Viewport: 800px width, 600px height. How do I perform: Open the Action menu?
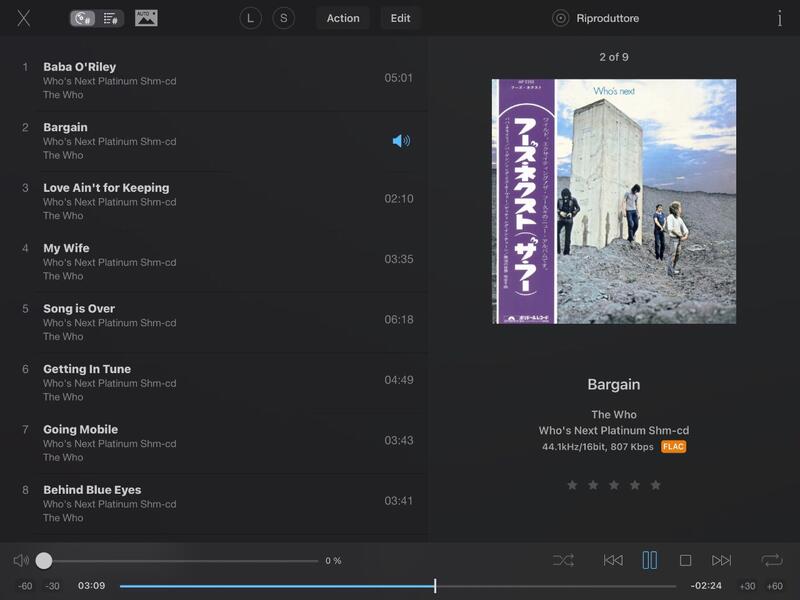pyautogui.click(x=343, y=18)
